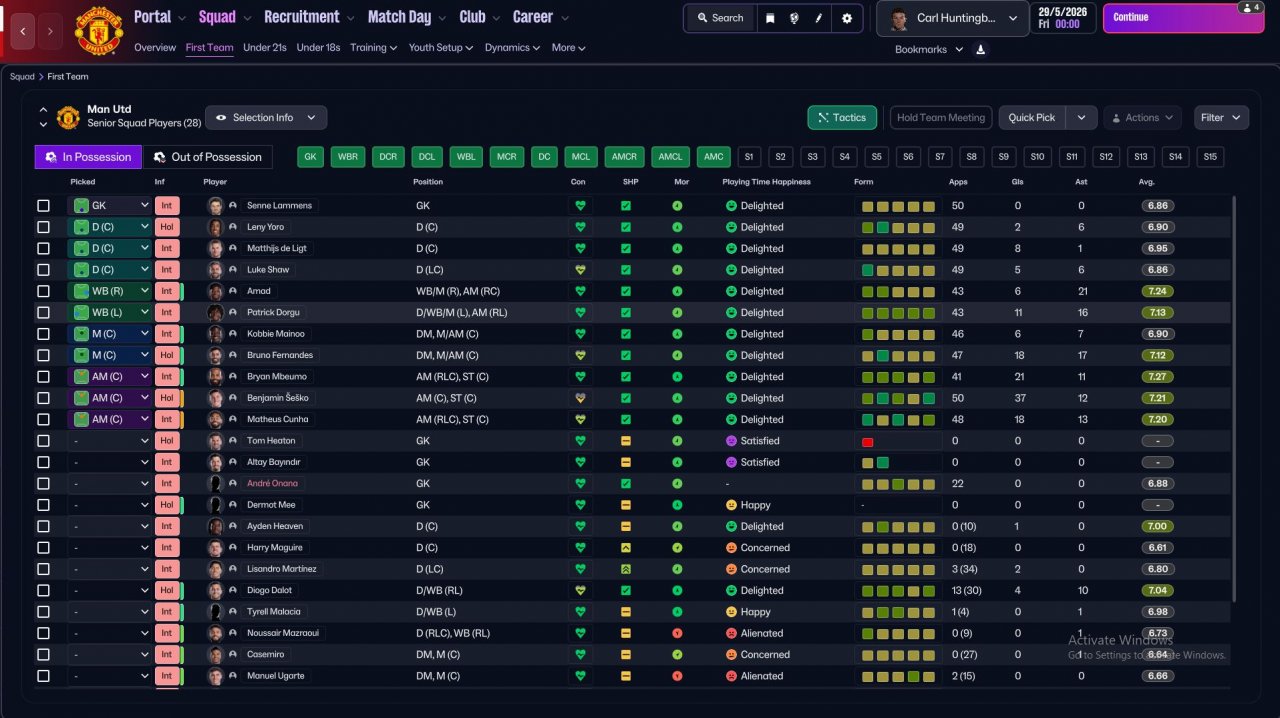Click Tom Heaton match sharpness icon

(x=626, y=441)
